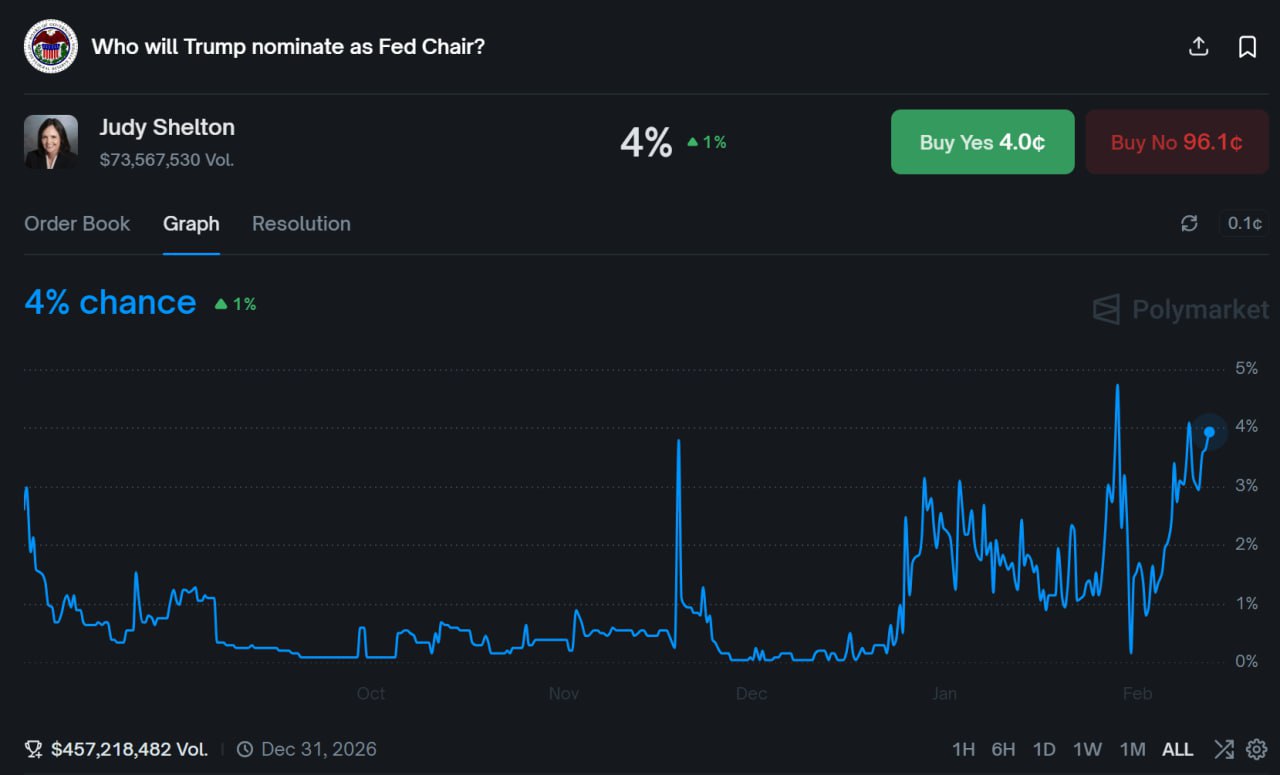Select the ALL time range
This screenshot has width=1280, height=775.
(x=1177, y=749)
